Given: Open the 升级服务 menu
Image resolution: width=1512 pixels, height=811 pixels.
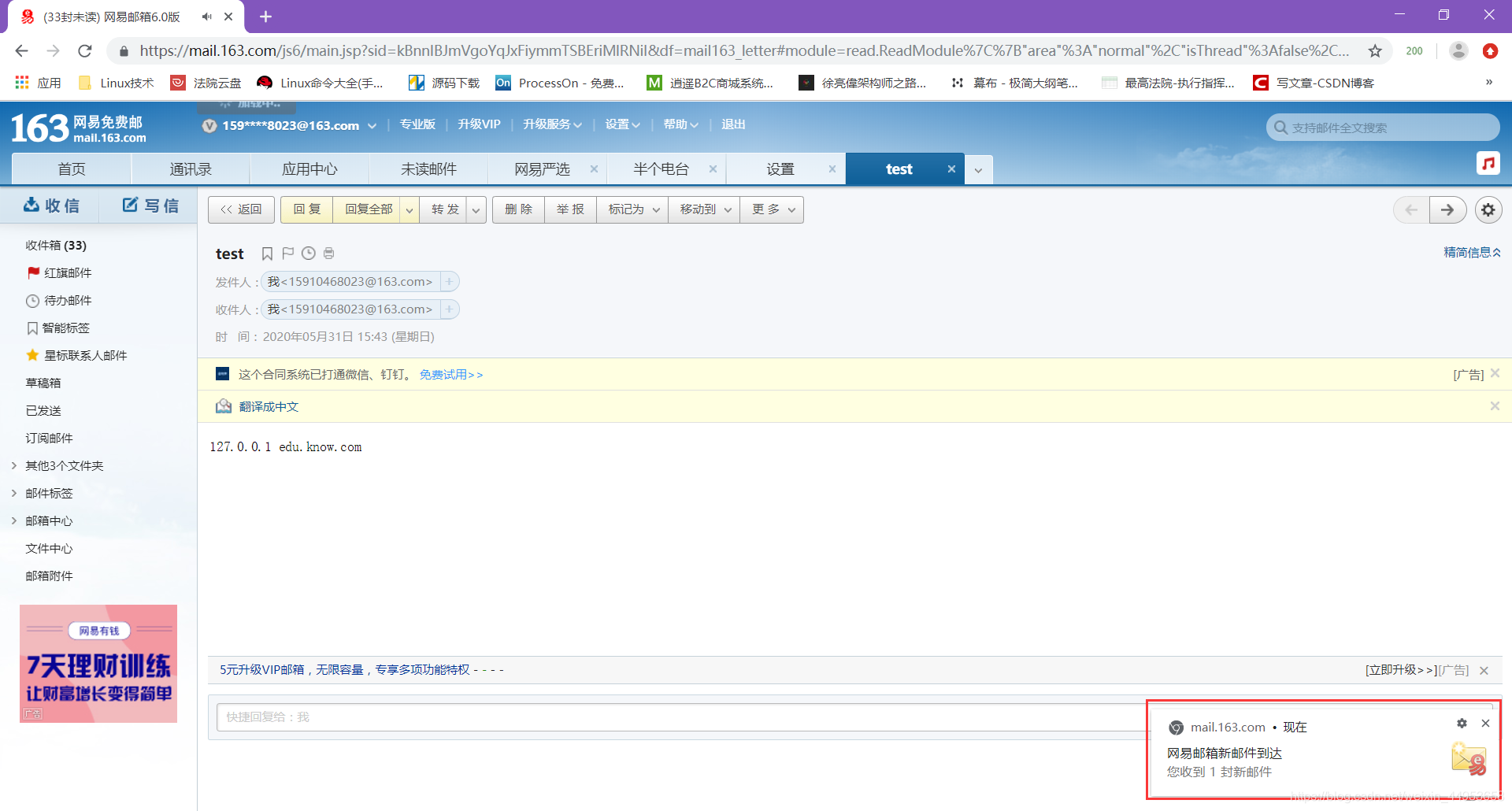Looking at the screenshot, I should coord(552,124).
